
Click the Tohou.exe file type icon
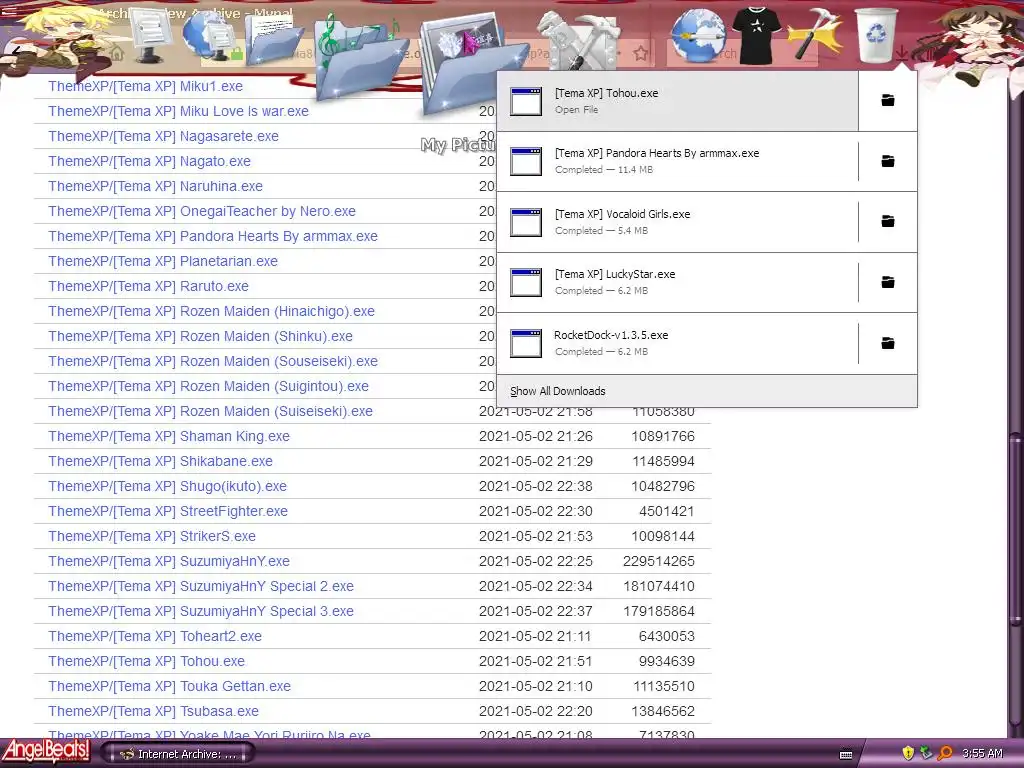click(x=526, y=101)
